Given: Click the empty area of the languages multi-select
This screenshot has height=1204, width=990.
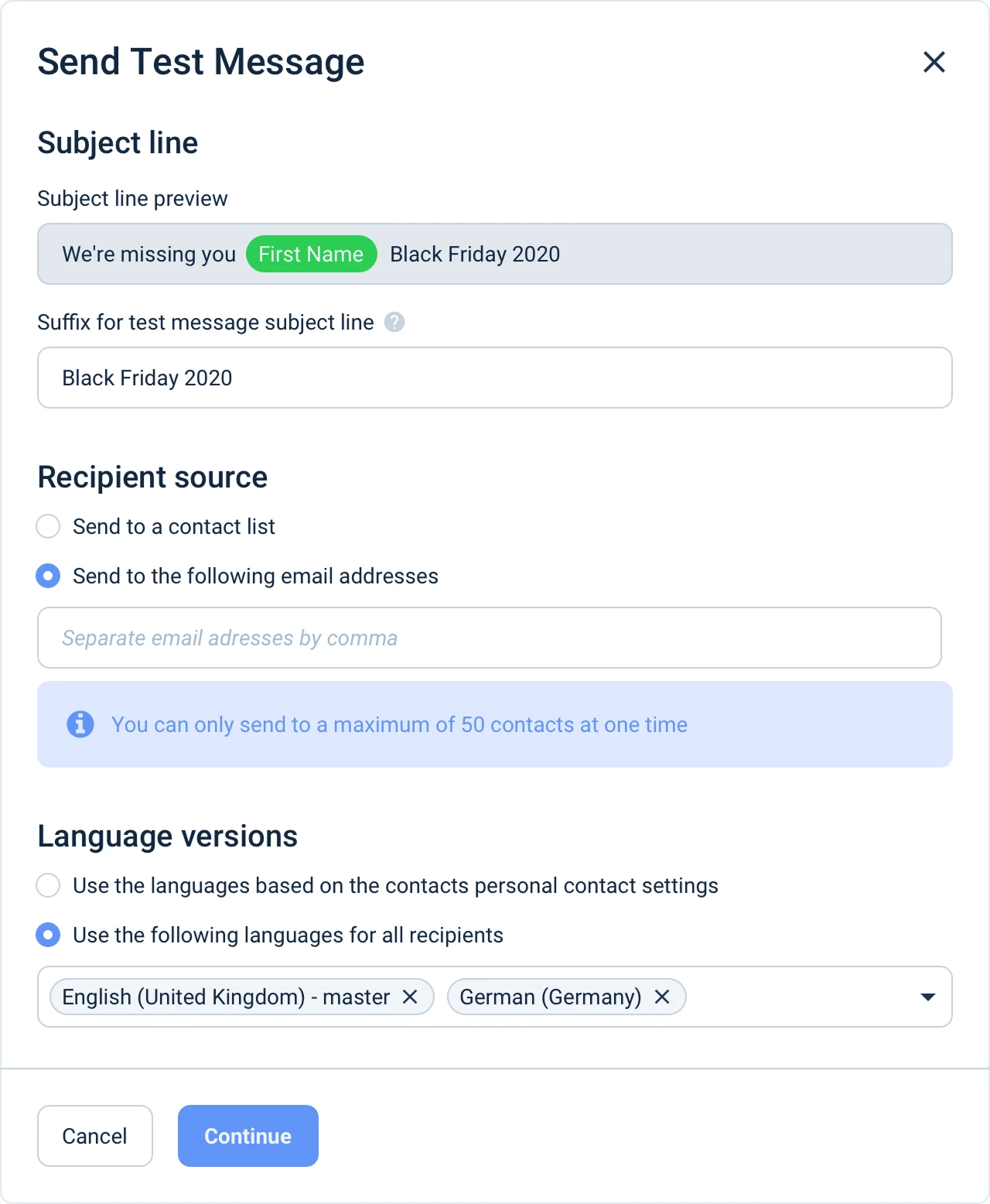Looking at the screenshot, I should point(797,997).
